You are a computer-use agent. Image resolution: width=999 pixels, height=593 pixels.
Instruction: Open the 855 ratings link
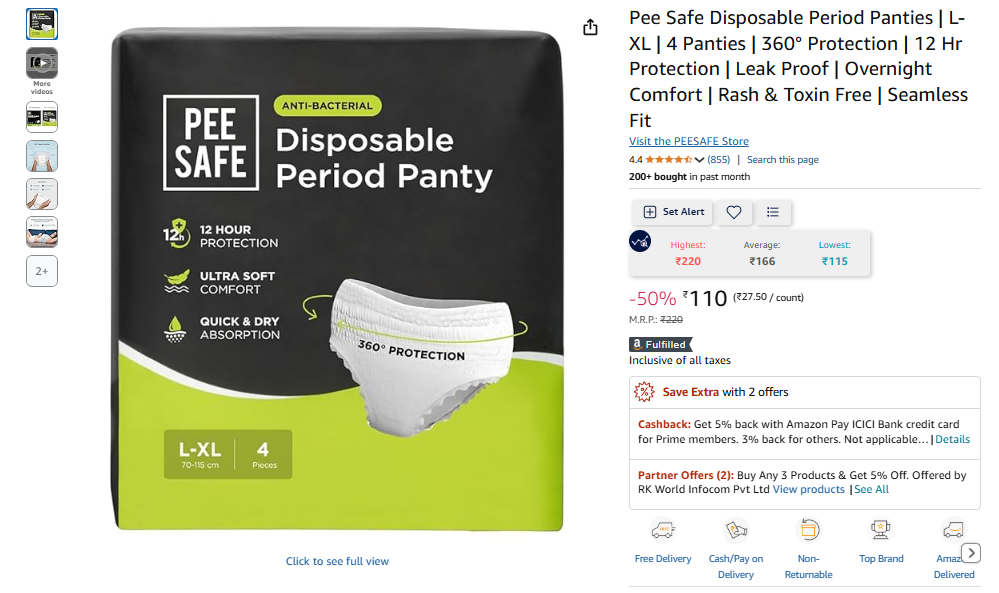pos(719,160)
